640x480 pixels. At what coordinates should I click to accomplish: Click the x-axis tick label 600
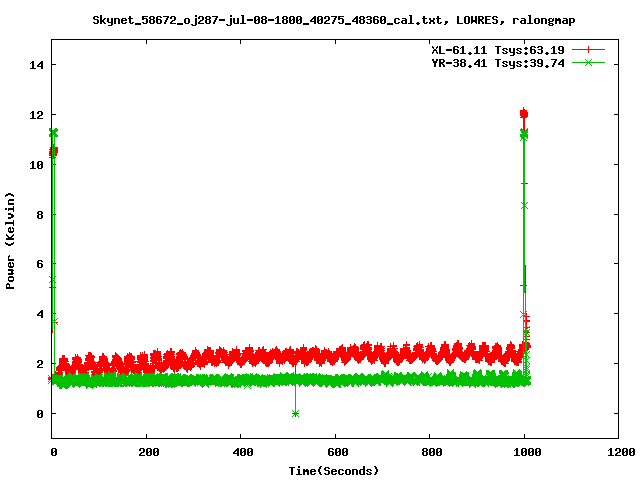click(x=338, y=452)
